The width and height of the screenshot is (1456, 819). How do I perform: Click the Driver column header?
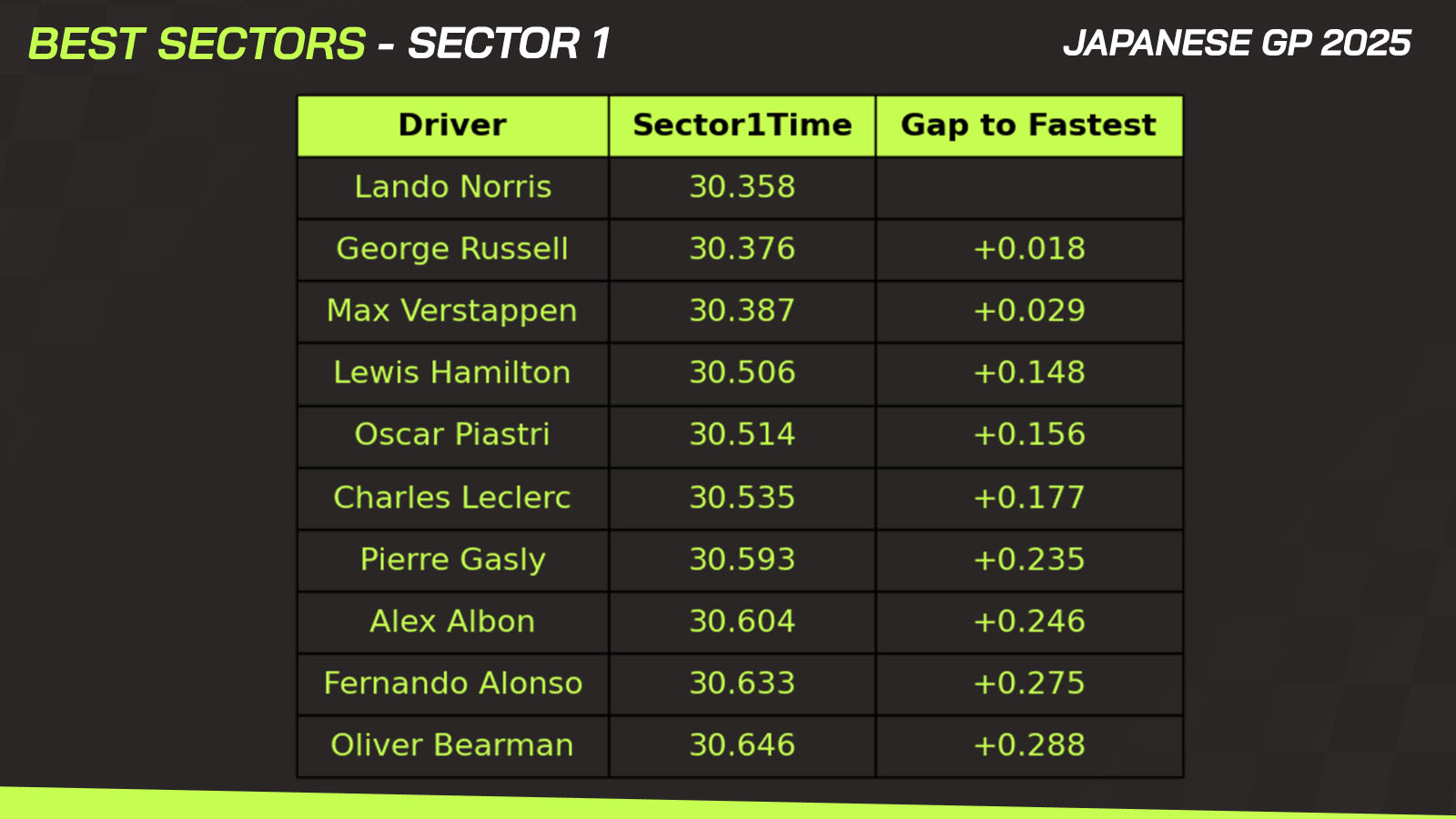(452, 126)
